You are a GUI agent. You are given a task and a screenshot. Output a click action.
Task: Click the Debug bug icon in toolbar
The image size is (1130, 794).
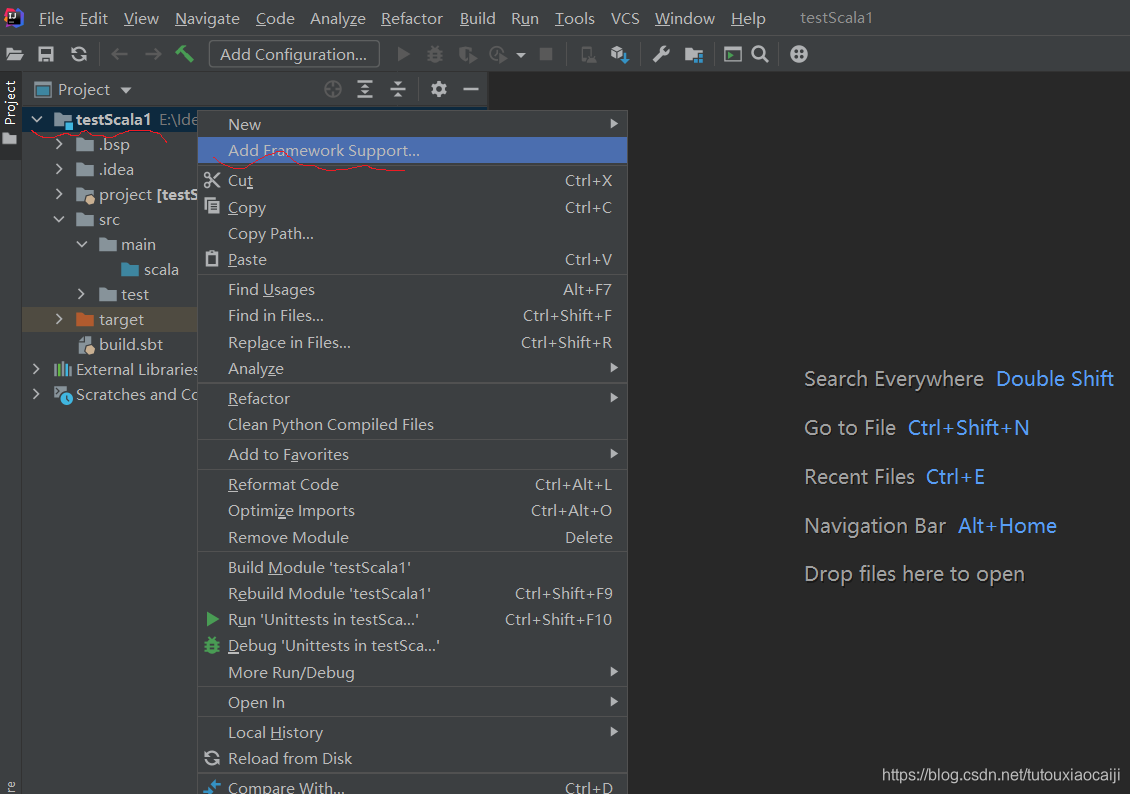tap(435, 54)
